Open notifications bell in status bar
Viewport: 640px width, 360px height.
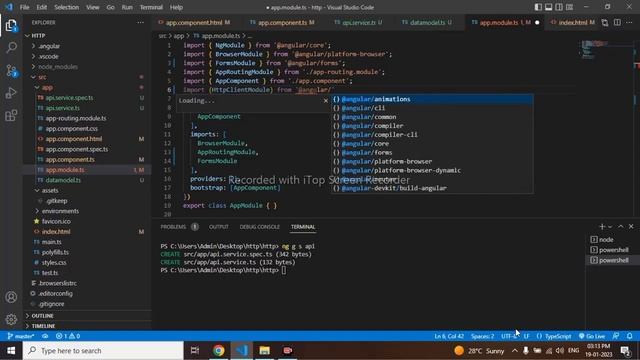pos(629,336)
